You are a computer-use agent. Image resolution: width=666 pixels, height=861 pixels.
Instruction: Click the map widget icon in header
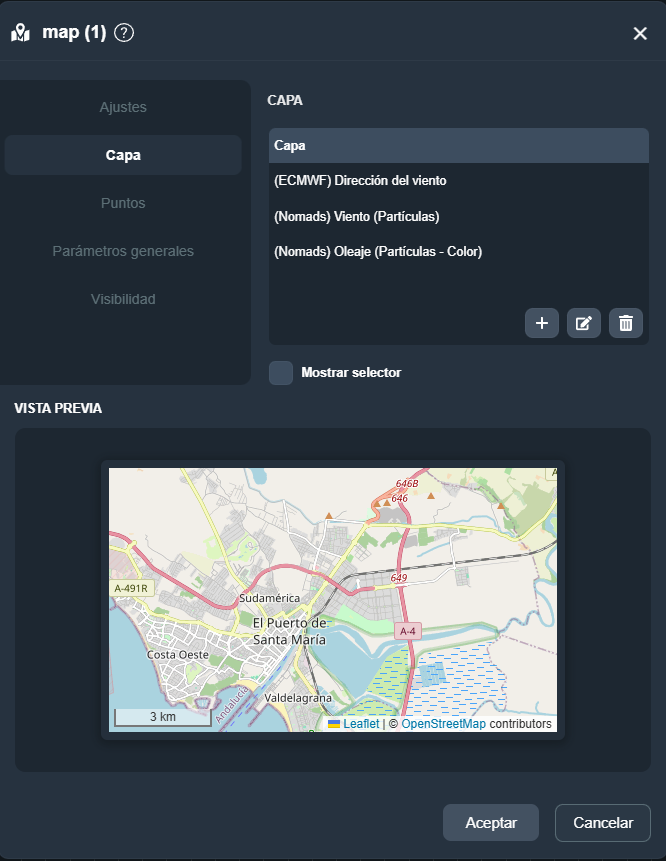click(21, 33)
